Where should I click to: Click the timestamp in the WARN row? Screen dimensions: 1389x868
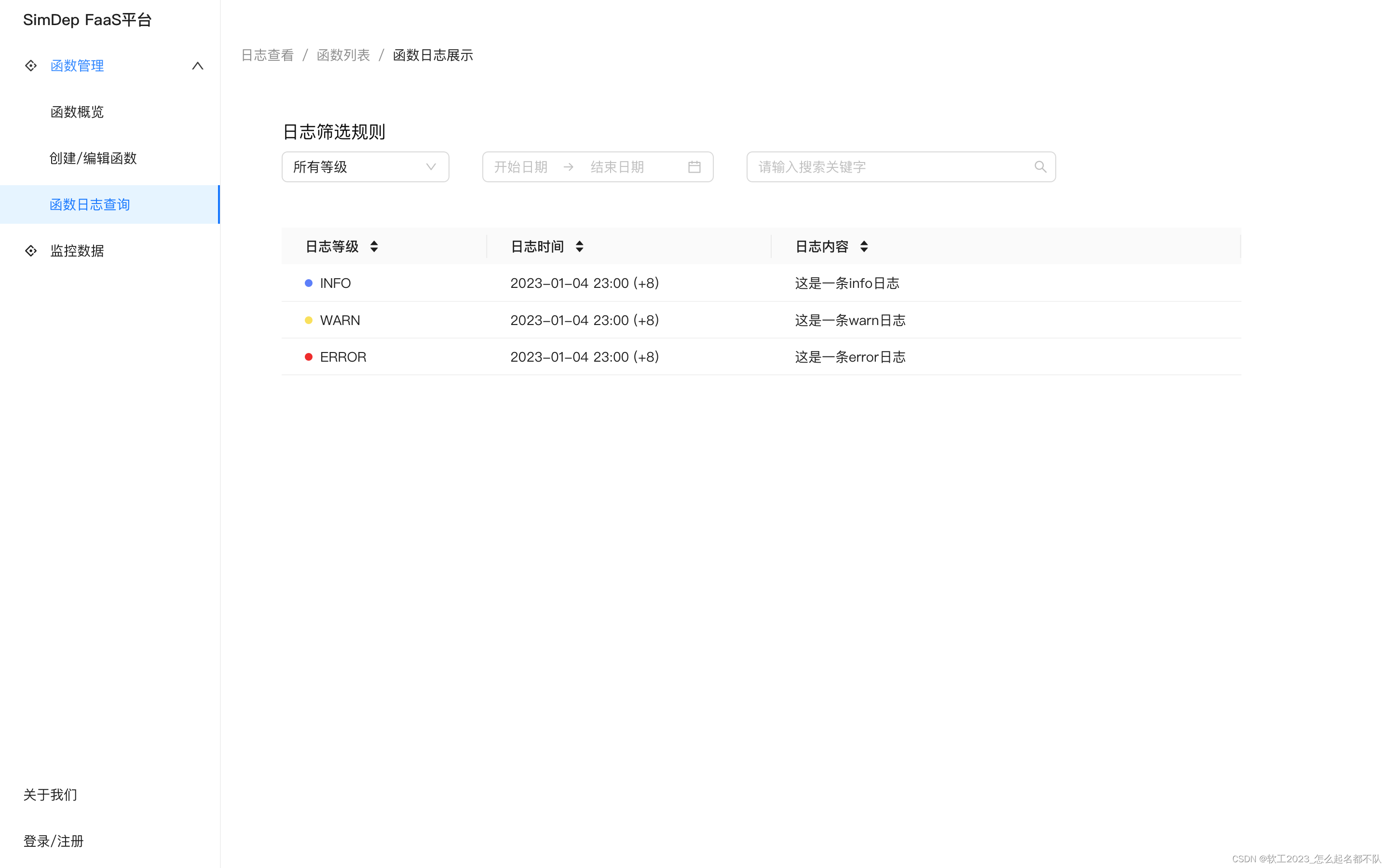click(585, 320)
